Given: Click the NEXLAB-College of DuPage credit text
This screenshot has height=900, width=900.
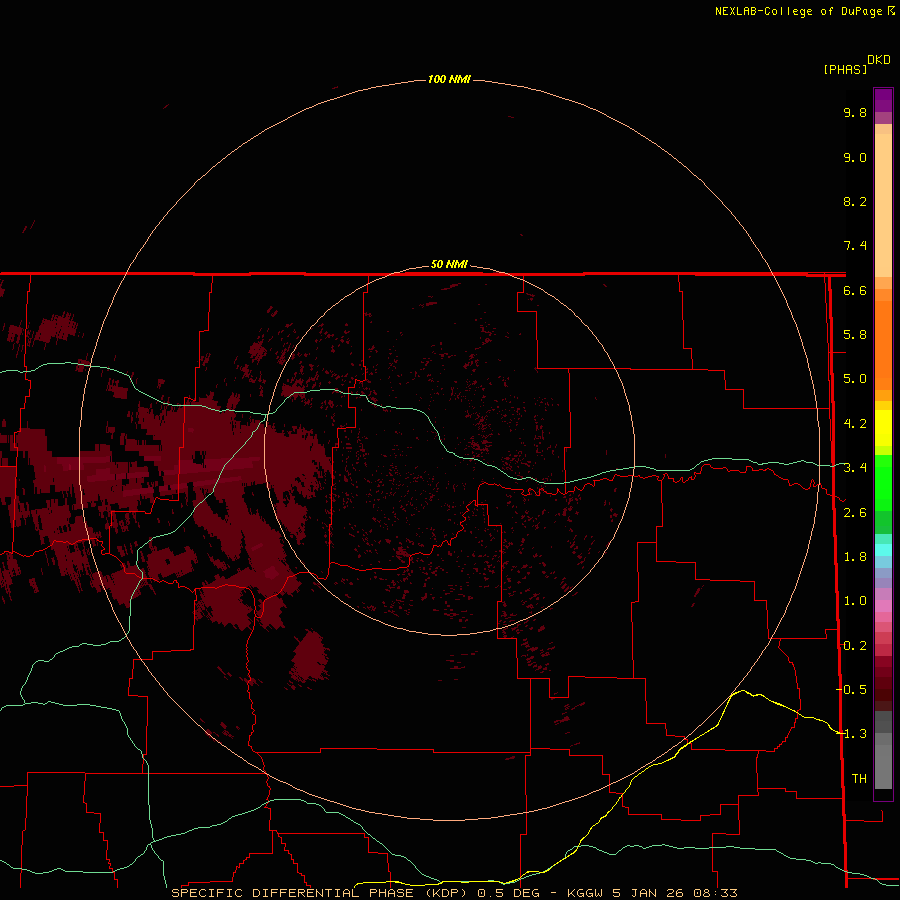Looking at the screenshot, I should pos(798,11).
